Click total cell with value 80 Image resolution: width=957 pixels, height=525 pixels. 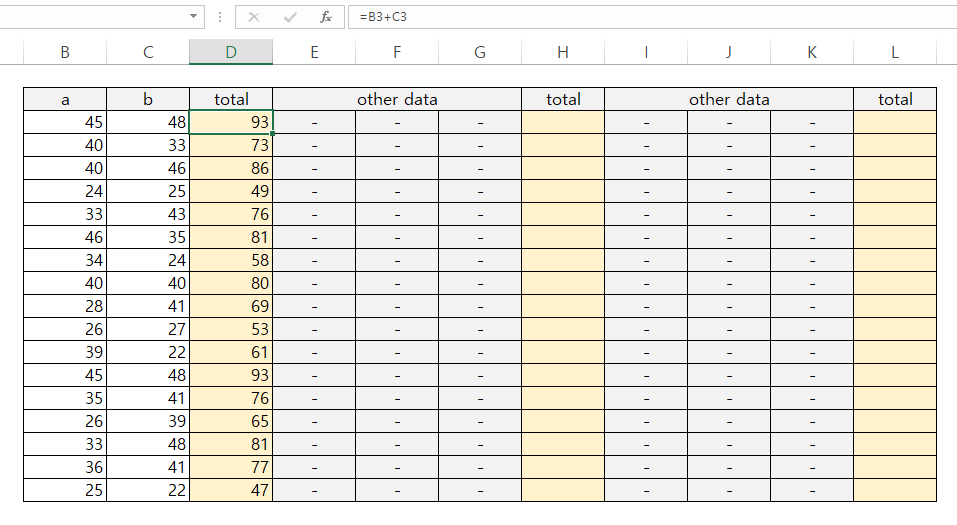[x=231, y=283]
